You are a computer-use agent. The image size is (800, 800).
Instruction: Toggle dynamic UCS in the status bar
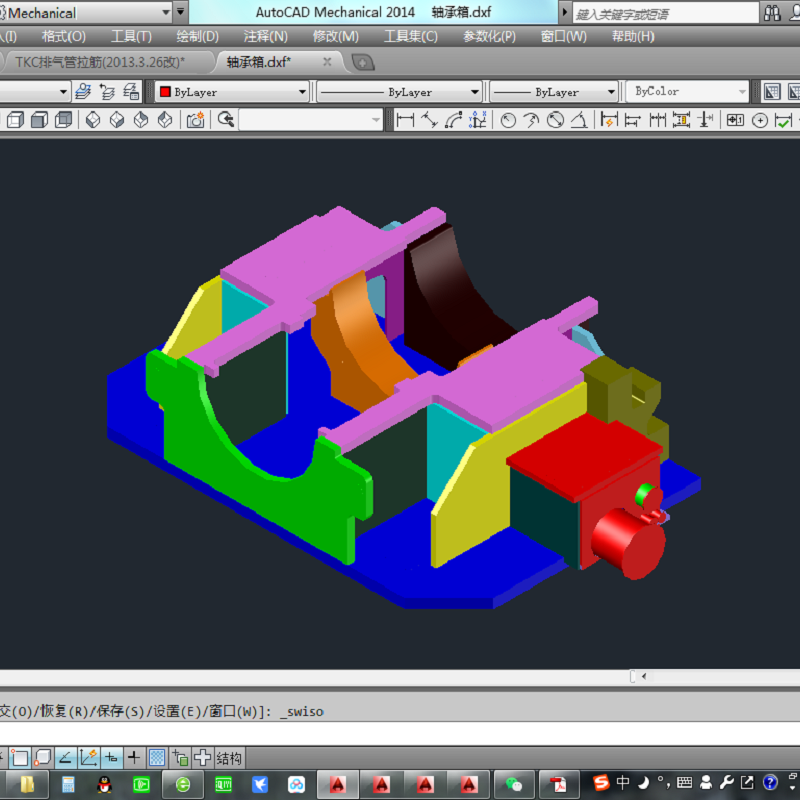pos(89,758)
